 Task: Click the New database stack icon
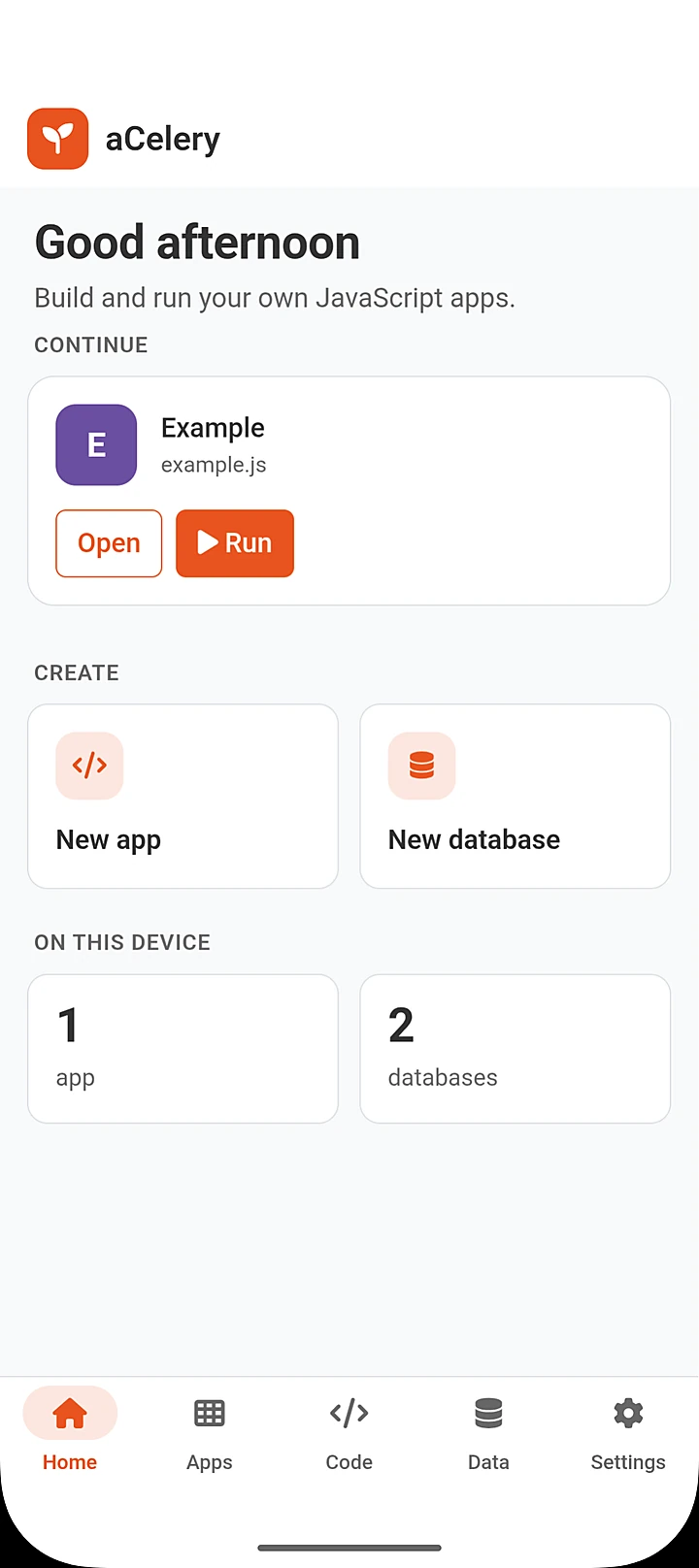[421, 766]
